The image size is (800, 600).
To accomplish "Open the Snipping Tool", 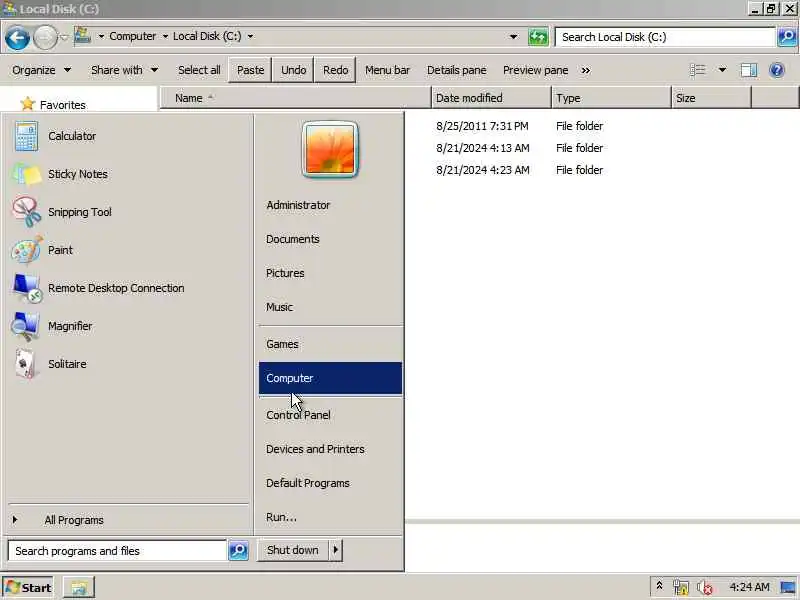I will tap(128, 212).
